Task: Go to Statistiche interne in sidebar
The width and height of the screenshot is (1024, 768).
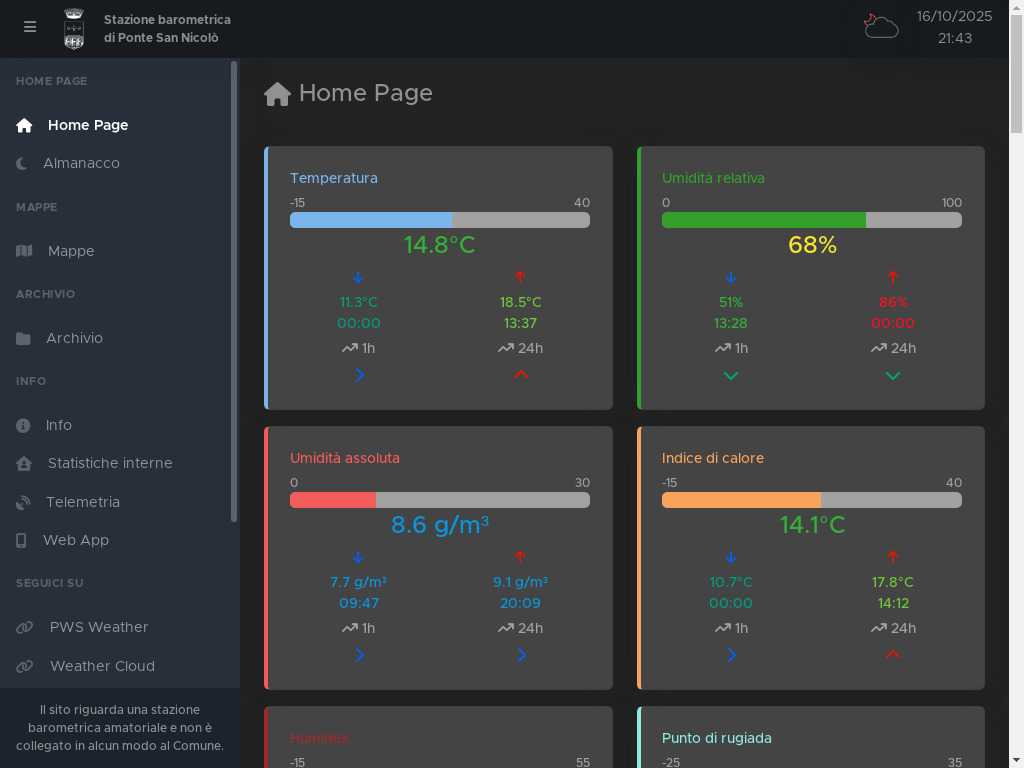Action: point(109,463)
